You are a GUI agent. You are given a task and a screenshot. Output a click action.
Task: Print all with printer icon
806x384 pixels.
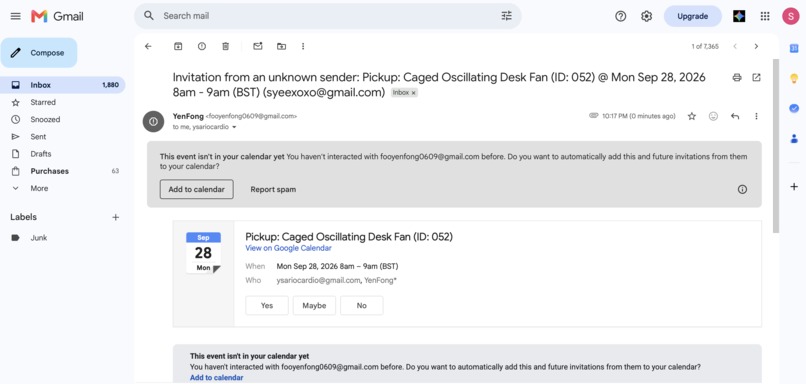coord(737,78)
